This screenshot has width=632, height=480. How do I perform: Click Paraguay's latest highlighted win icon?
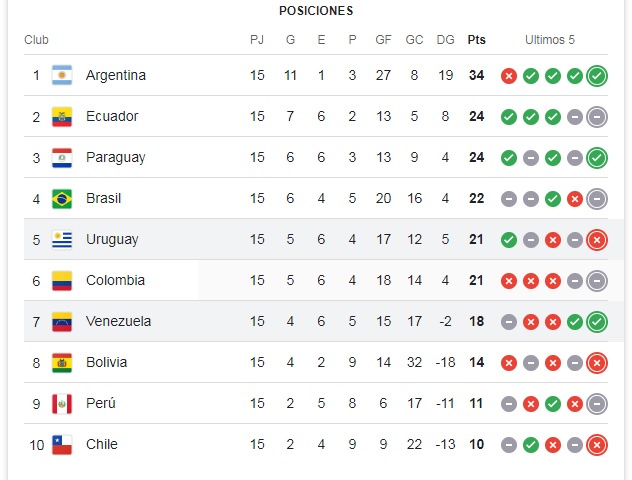(597, 158)
